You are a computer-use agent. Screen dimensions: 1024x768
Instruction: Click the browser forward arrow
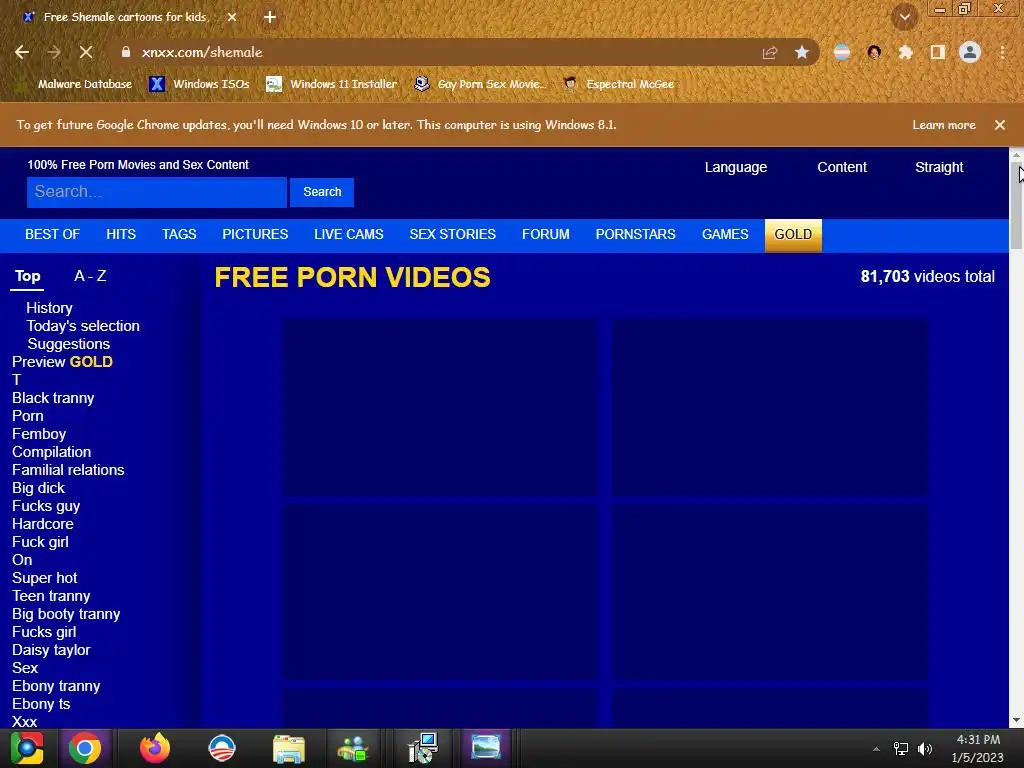click(x=54, y=52)
